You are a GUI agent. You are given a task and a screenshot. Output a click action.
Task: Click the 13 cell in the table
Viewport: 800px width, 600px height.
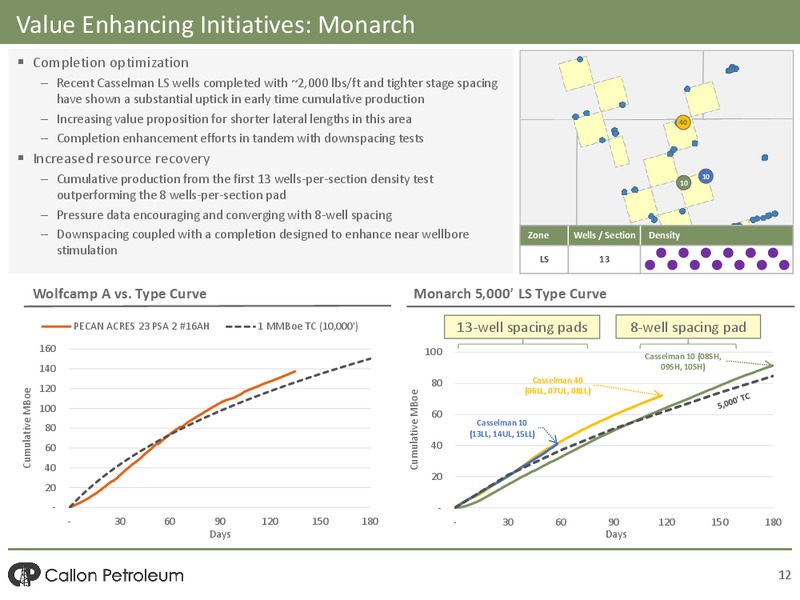(604, 259)
